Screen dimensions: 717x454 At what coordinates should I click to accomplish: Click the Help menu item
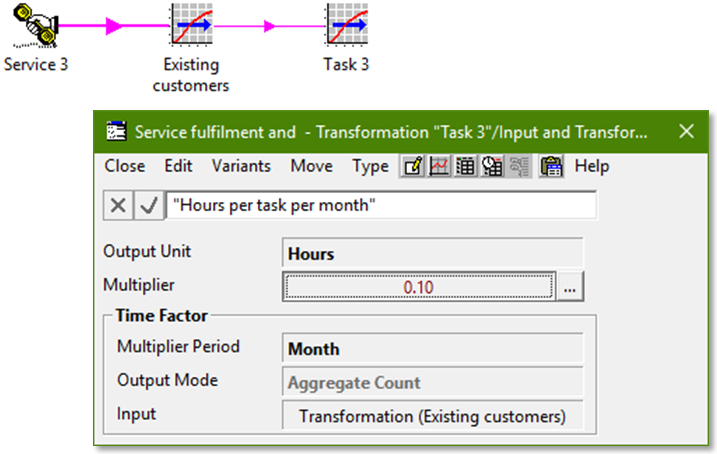[591, 166]
